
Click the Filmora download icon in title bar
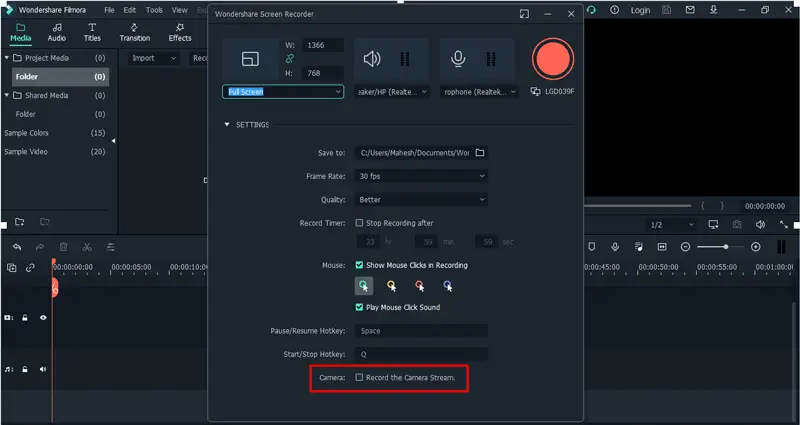coord(714,10)
